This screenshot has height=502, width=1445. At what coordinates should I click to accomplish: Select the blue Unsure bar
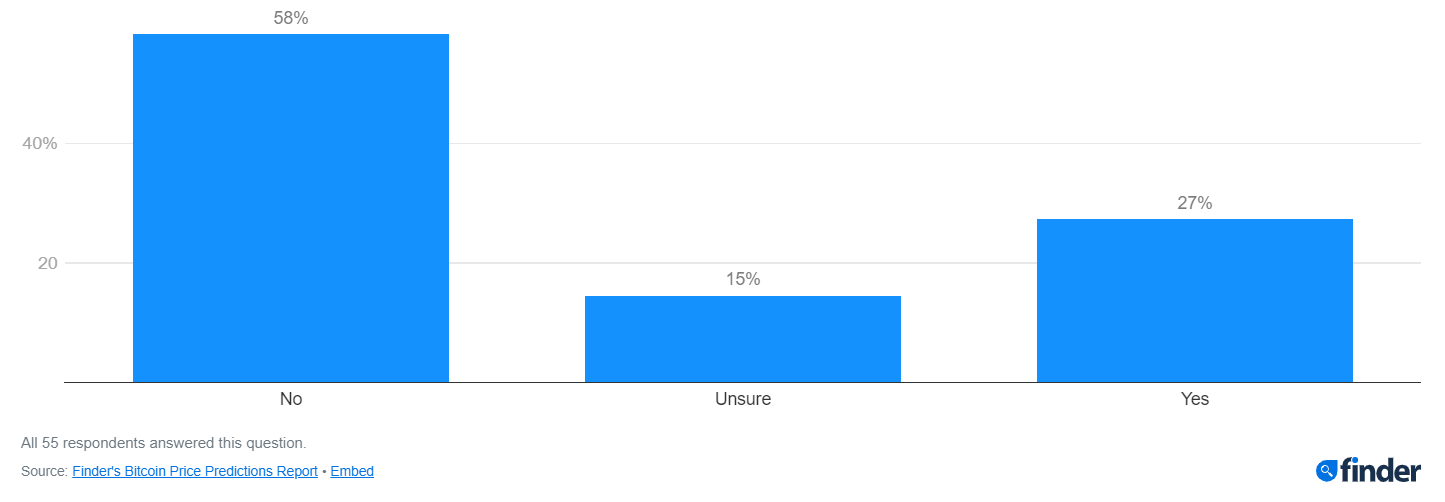pyautogui.click(x=743, y=339)
